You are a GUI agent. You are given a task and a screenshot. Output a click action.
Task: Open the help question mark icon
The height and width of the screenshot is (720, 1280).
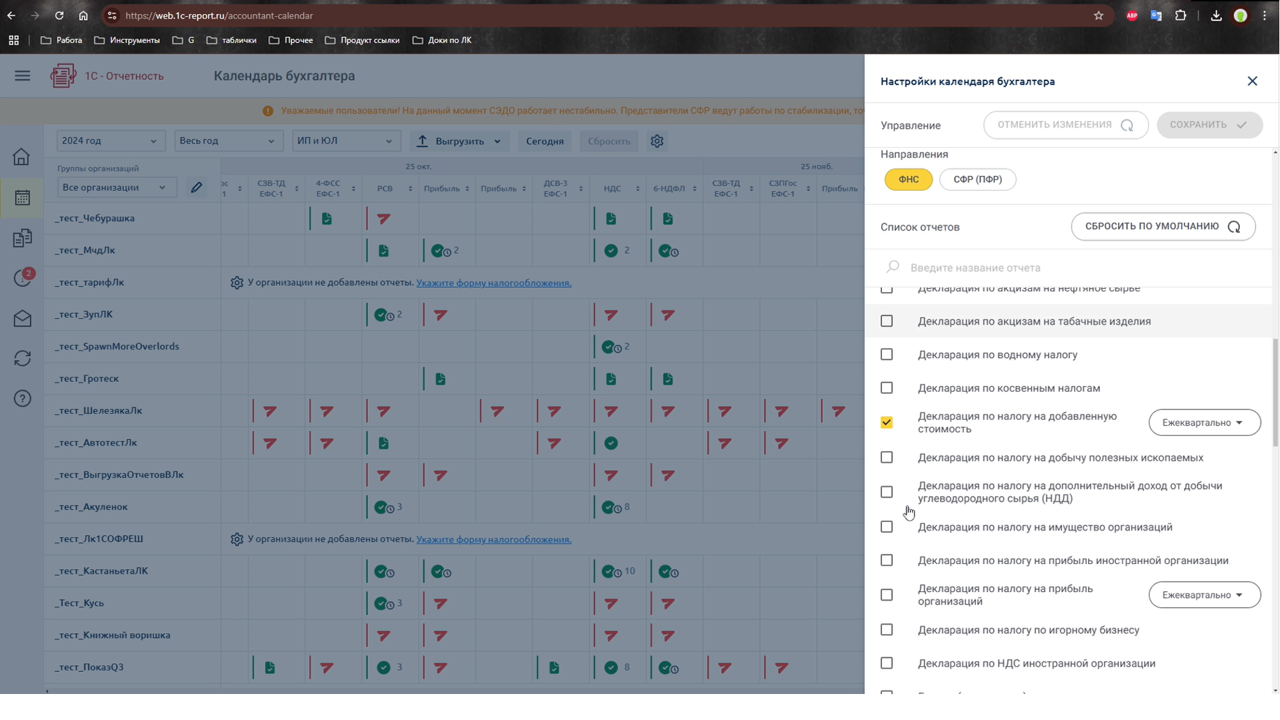point(22,399)
